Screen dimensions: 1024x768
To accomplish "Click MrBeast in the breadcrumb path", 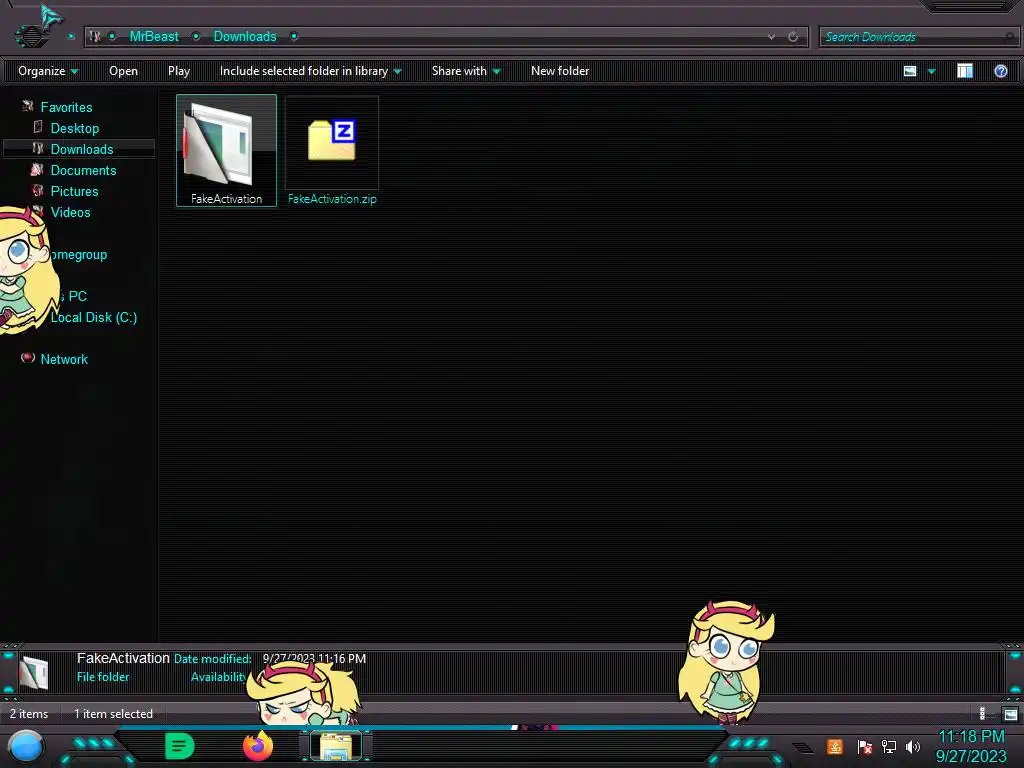I will point(153,37).
